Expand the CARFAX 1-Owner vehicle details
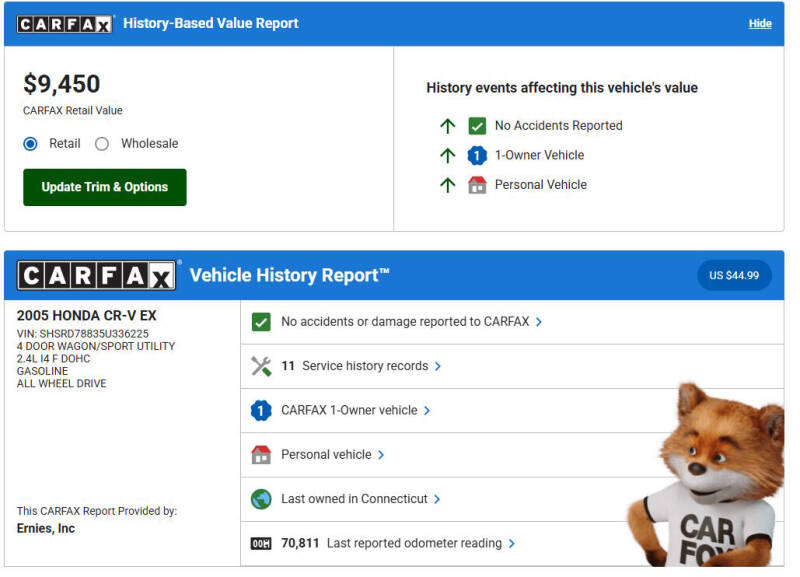Screen dimensions: 800x577 [350, 410]
